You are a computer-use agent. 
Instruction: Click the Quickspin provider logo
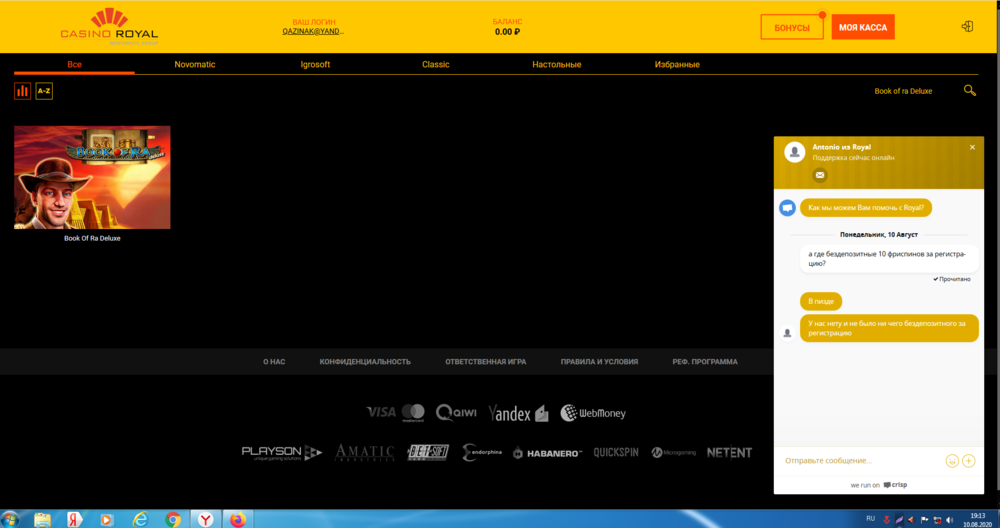tap(615, 452)
